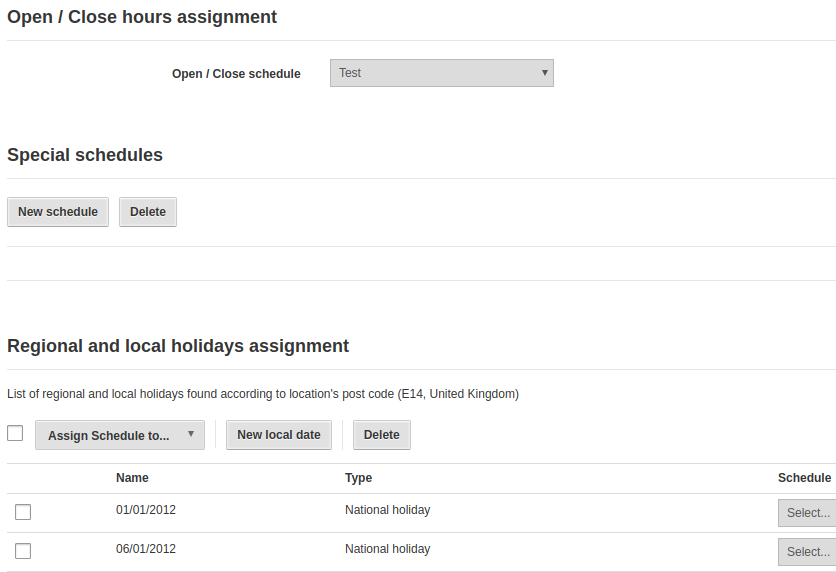Delete the selected holidays via toolbar Delete
The width and height of the screenshot is (836, 572).
pyautogui.click(x=382, y=435)
